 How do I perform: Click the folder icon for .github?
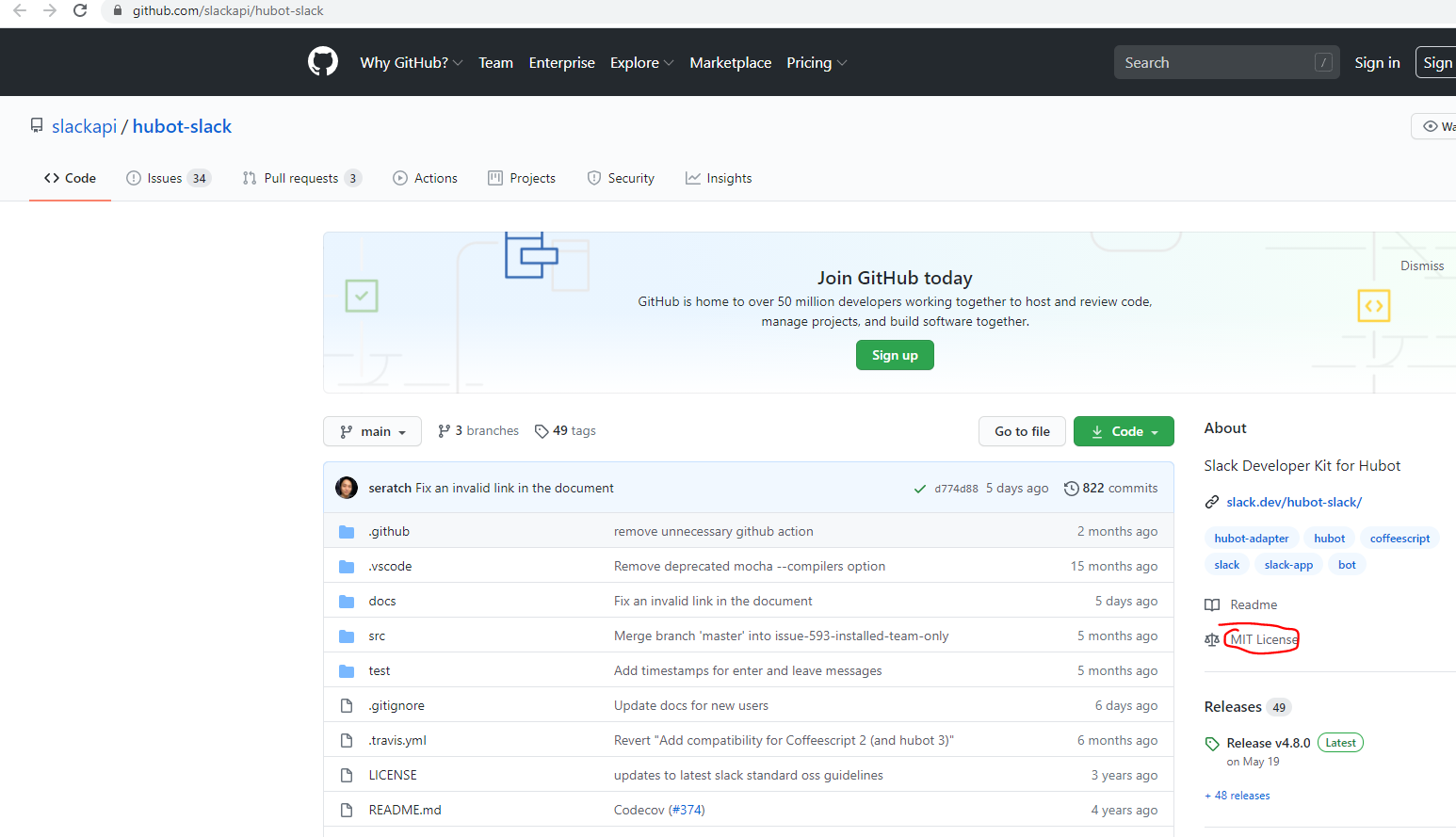coord(347,532)
